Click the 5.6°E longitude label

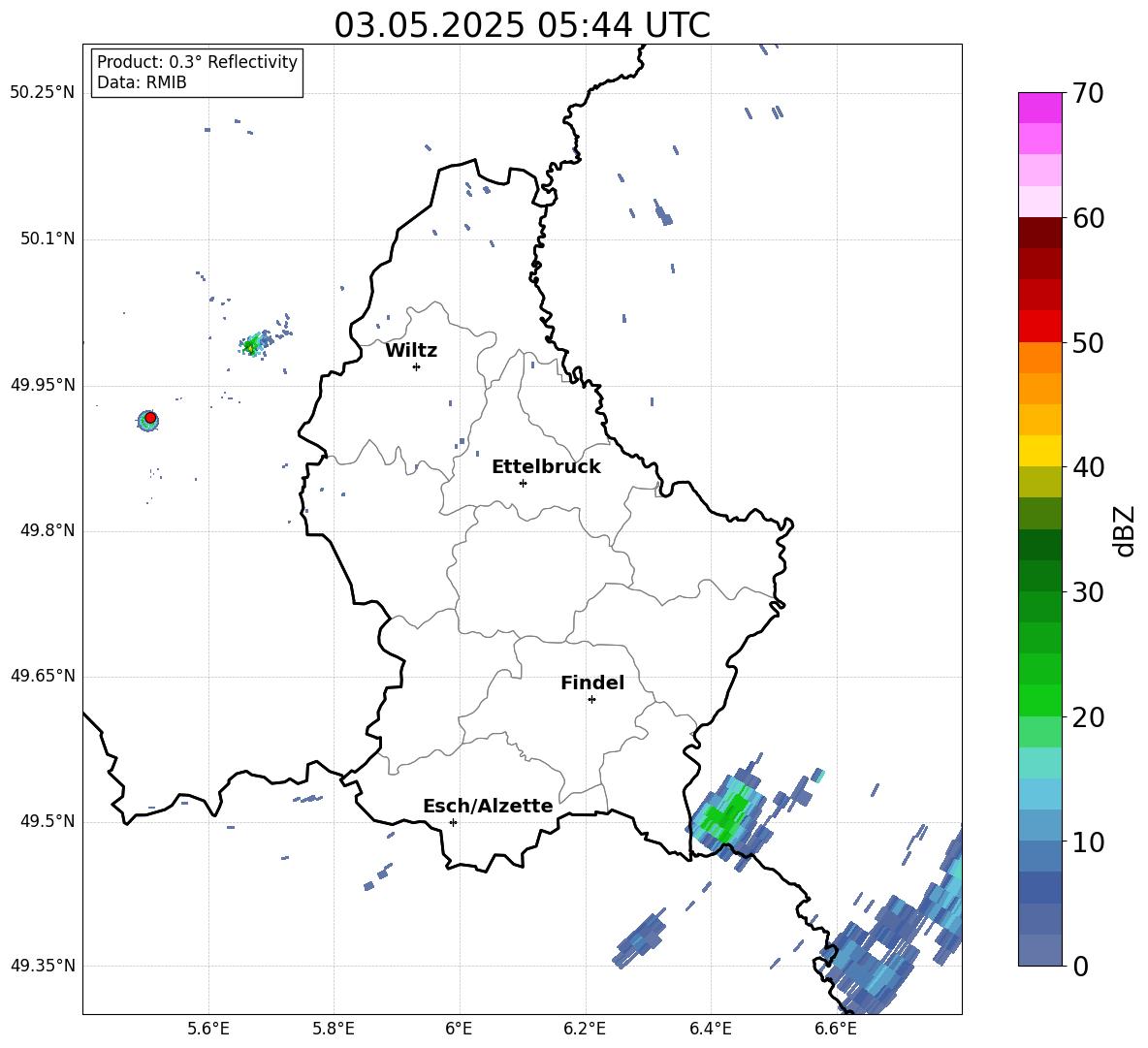pyautogui.click(x=208, y=1029)
